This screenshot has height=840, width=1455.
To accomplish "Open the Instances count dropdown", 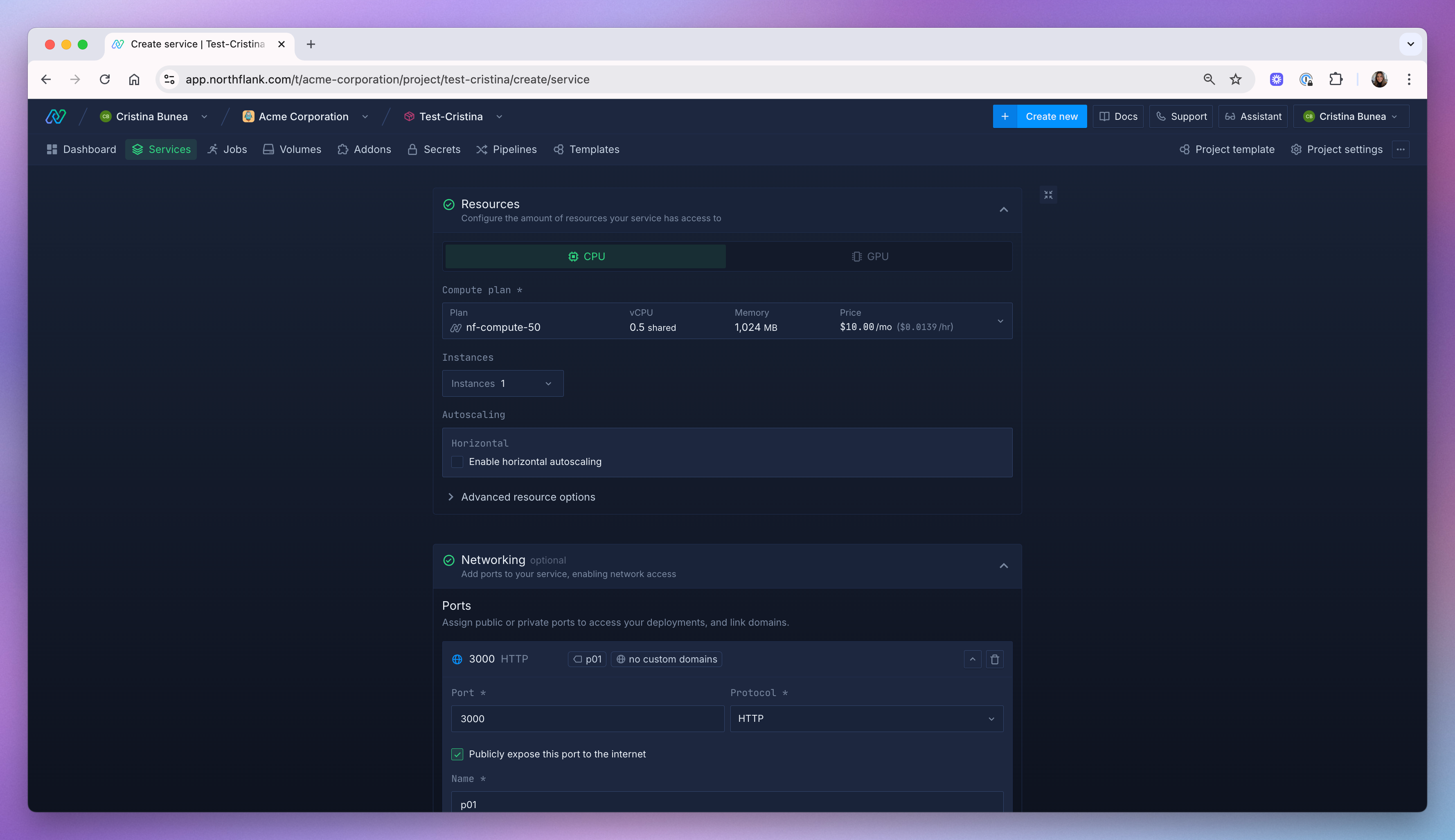I will point(502,384).
